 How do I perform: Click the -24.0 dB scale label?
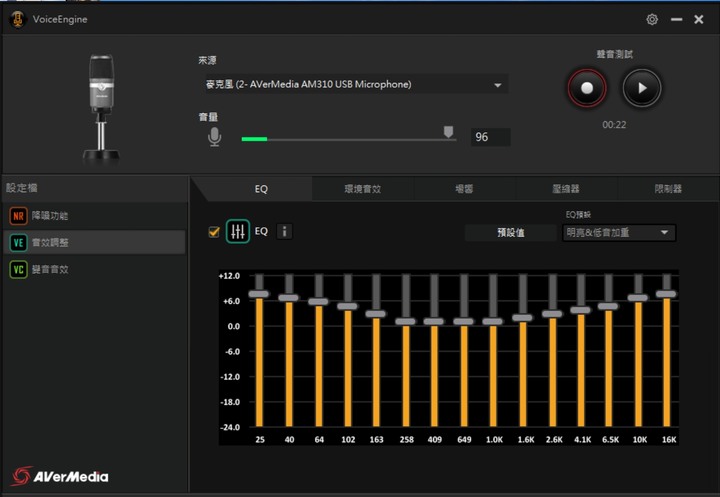click(230, 427)
